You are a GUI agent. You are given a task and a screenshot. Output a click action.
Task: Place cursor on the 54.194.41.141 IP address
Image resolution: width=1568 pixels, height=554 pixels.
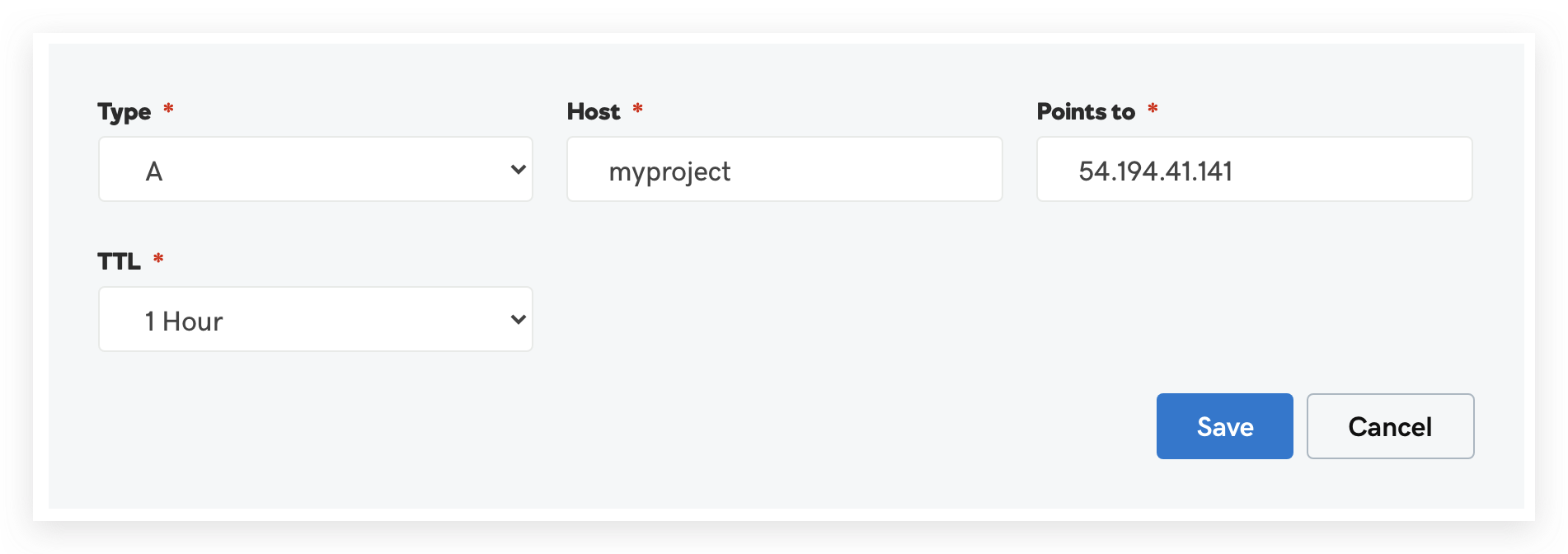click(1155, 171)
